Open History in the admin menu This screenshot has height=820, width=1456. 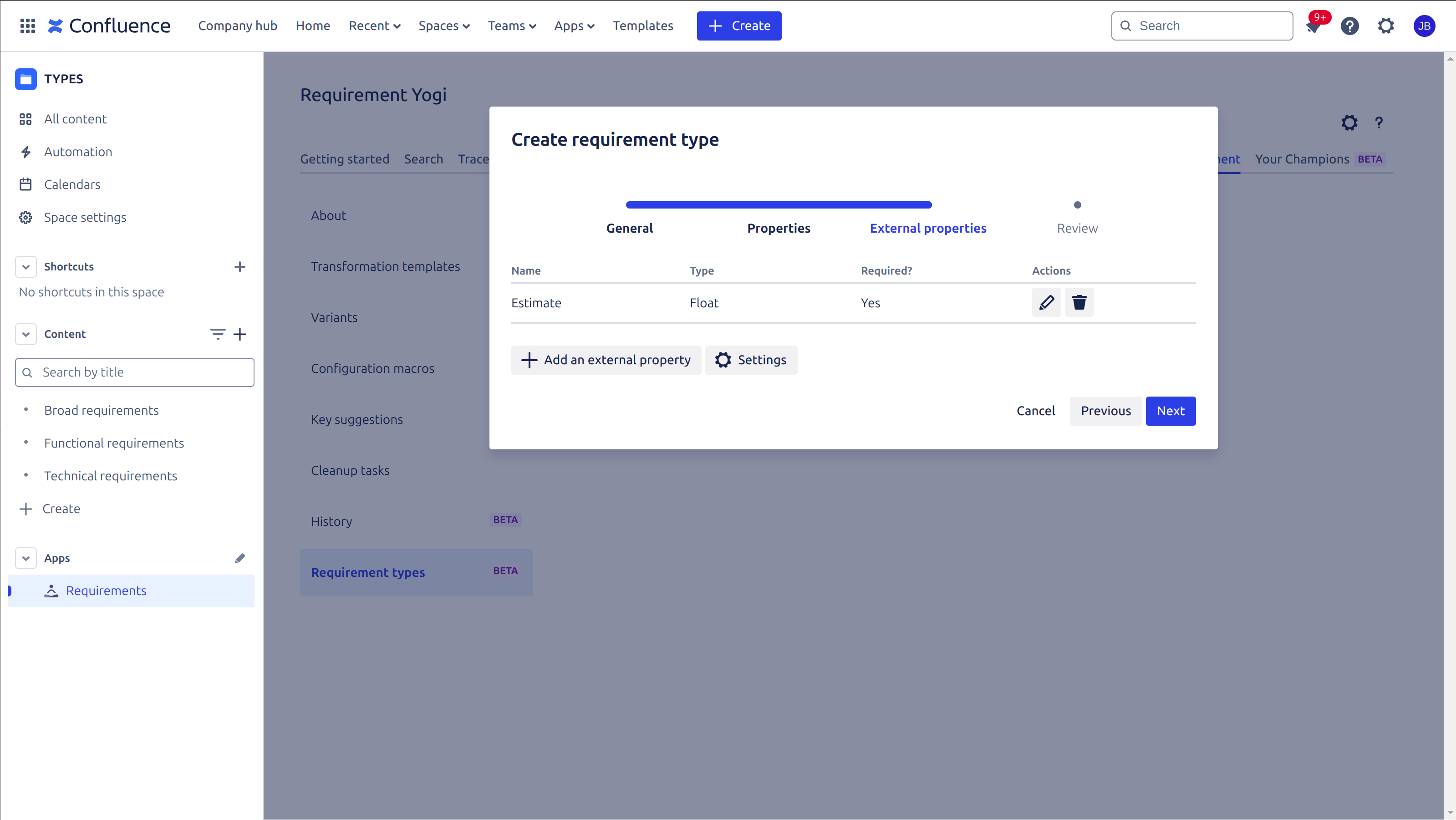tap(331, 522)
